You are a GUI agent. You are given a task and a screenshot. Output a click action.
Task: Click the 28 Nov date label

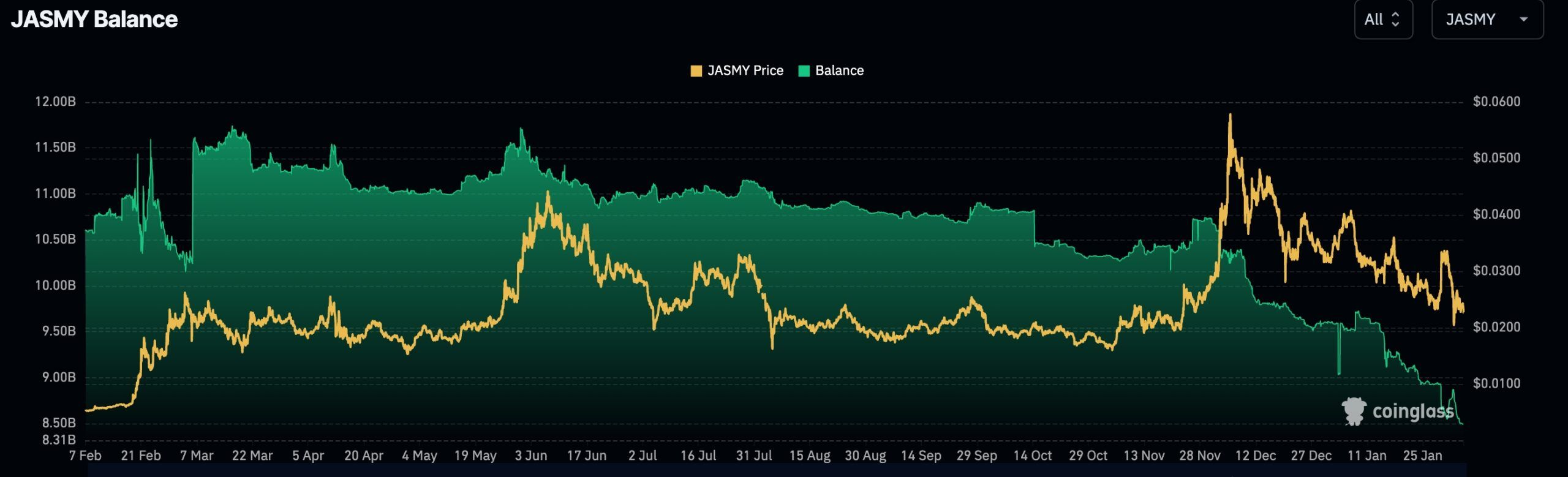click(x=1200, y=456)
